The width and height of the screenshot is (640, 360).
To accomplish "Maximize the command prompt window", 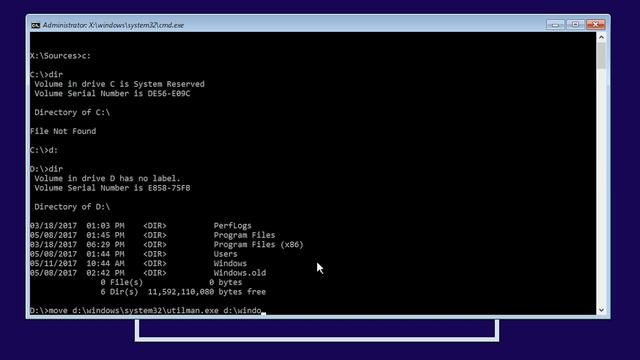I will pos(575,24).
